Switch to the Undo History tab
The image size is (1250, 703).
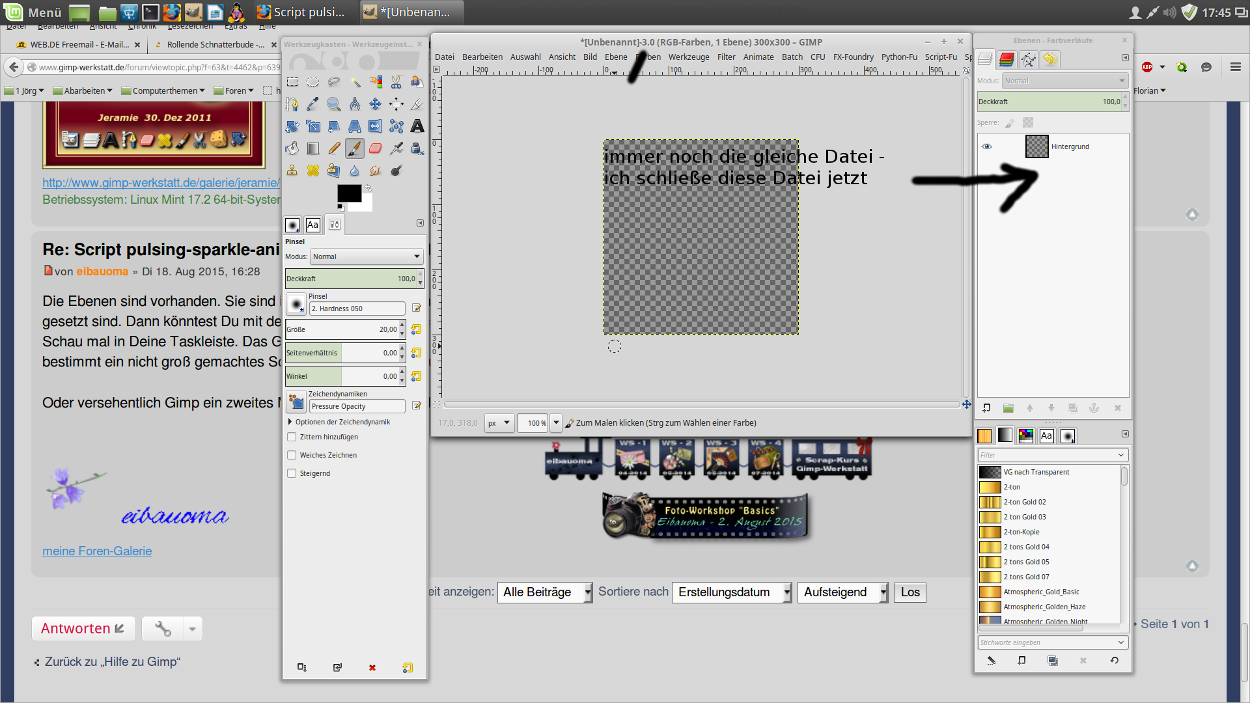click(x=1050, y=60)
